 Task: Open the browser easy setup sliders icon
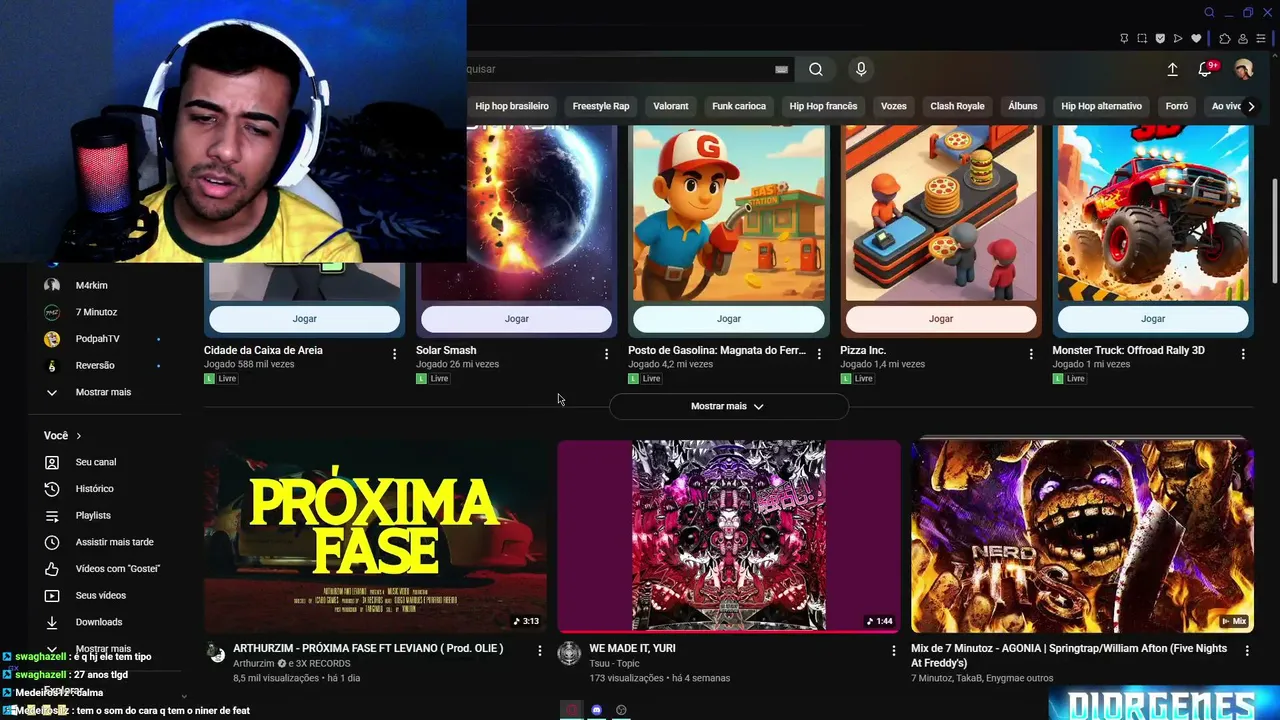[1262, 39]
